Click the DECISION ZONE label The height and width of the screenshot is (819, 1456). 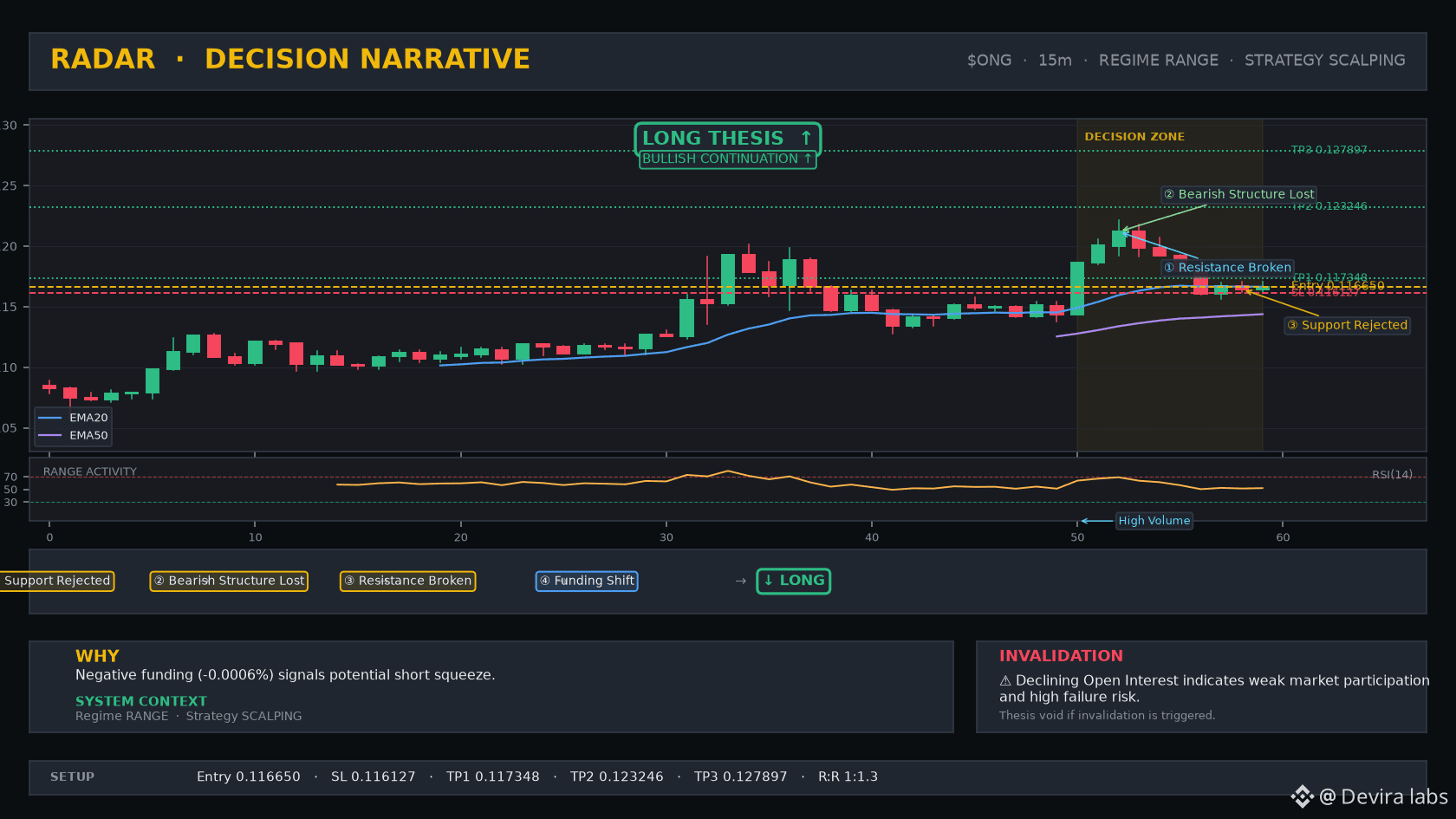point(1134,137)
